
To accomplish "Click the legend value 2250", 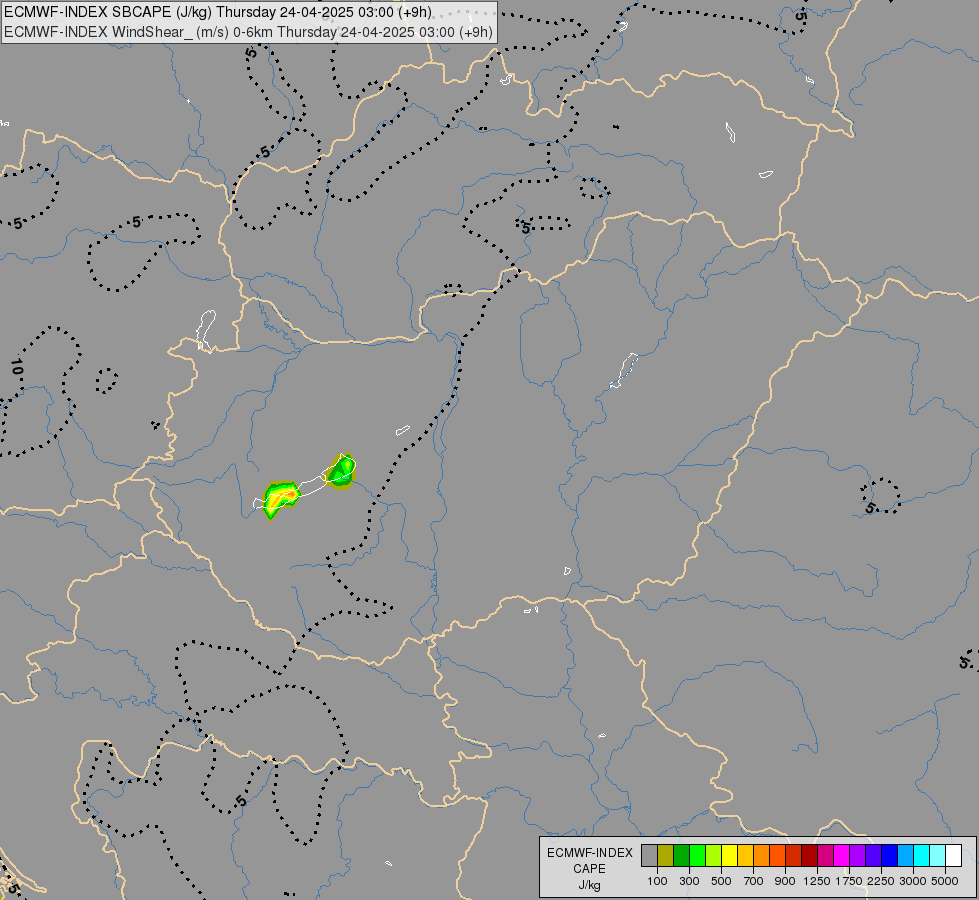I will [881, 881].
